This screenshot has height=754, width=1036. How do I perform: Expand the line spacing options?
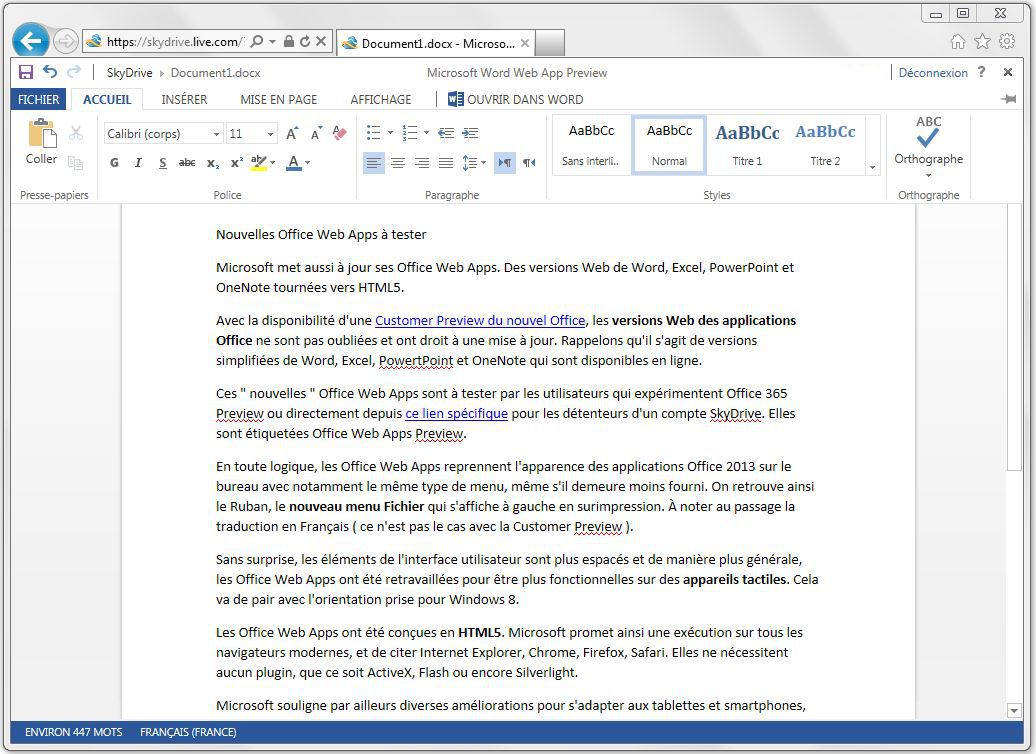[474, 163]
